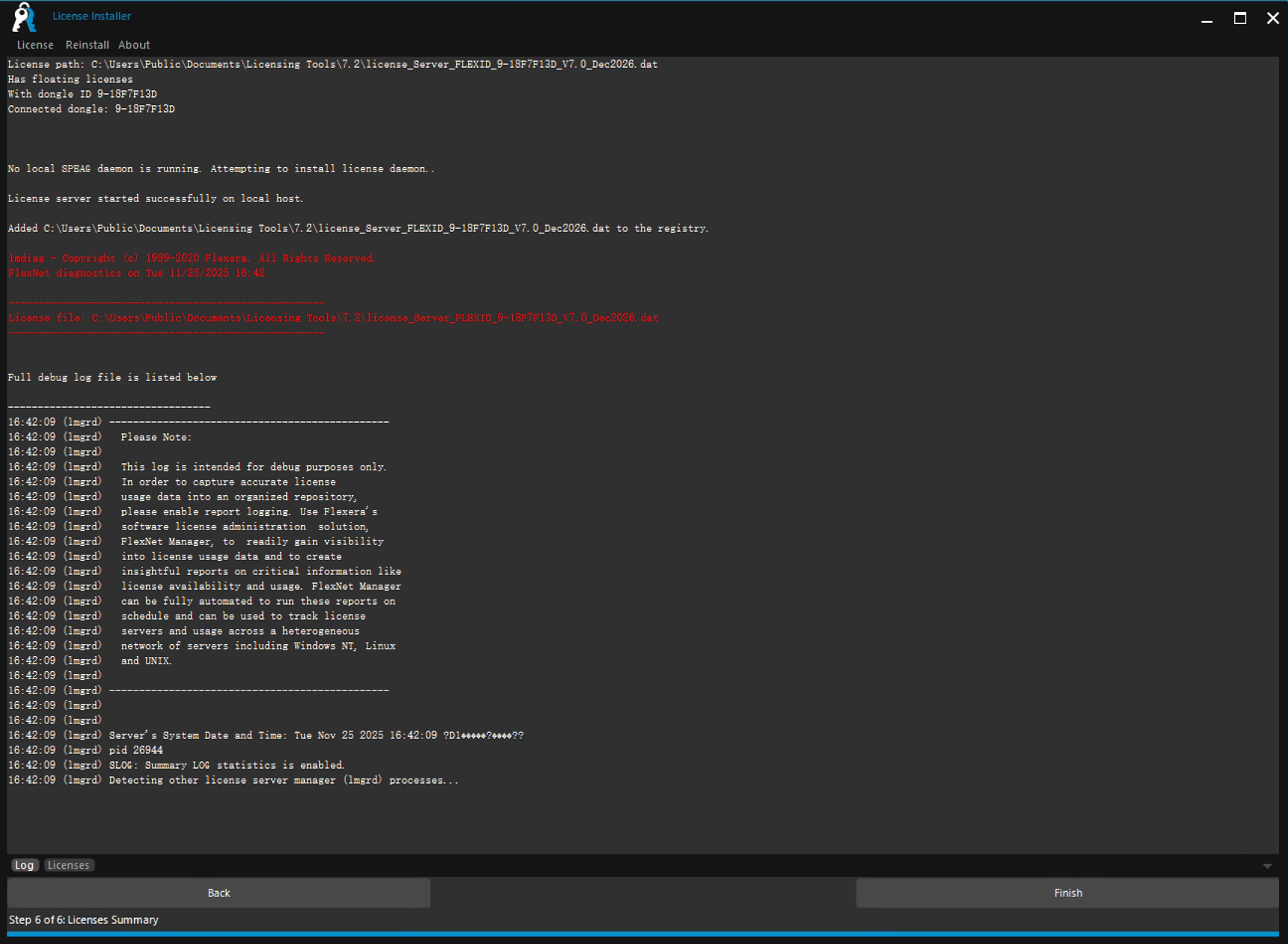Click the License path line in log
The width and height of the screenshot is (1288, 944).
pyautogui.click(x=332, y=64)
